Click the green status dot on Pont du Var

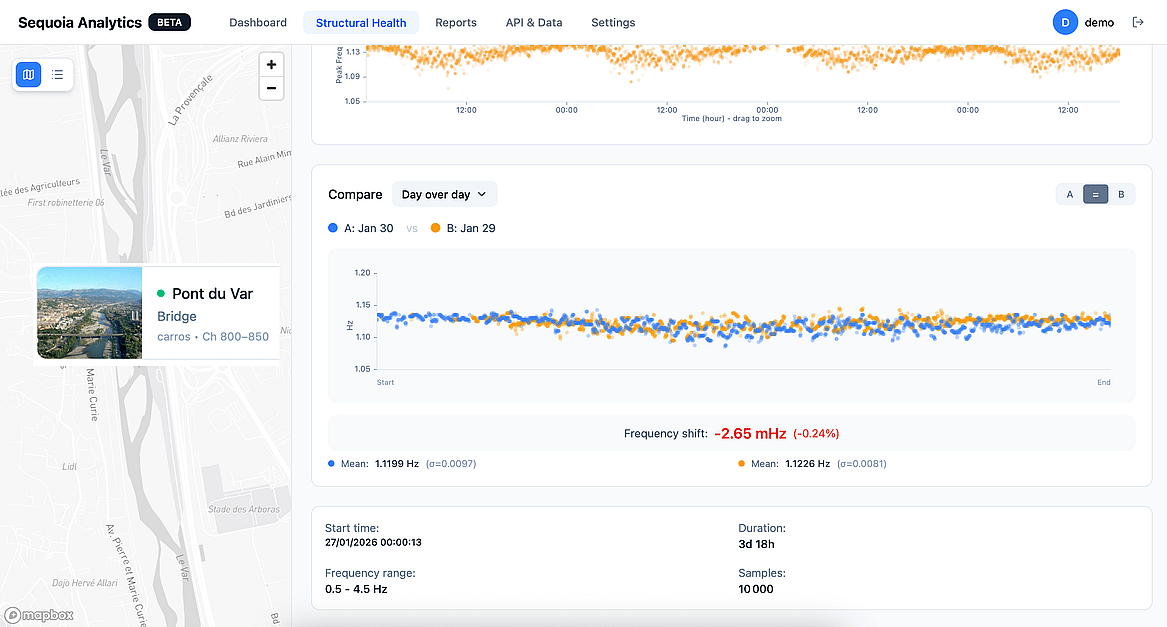click(160, 294)
